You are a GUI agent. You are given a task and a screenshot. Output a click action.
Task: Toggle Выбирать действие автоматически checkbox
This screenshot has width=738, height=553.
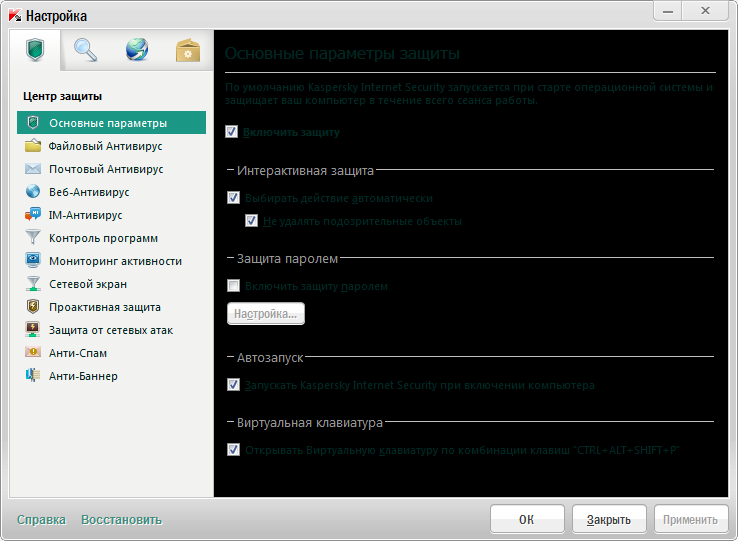(233, 198)
